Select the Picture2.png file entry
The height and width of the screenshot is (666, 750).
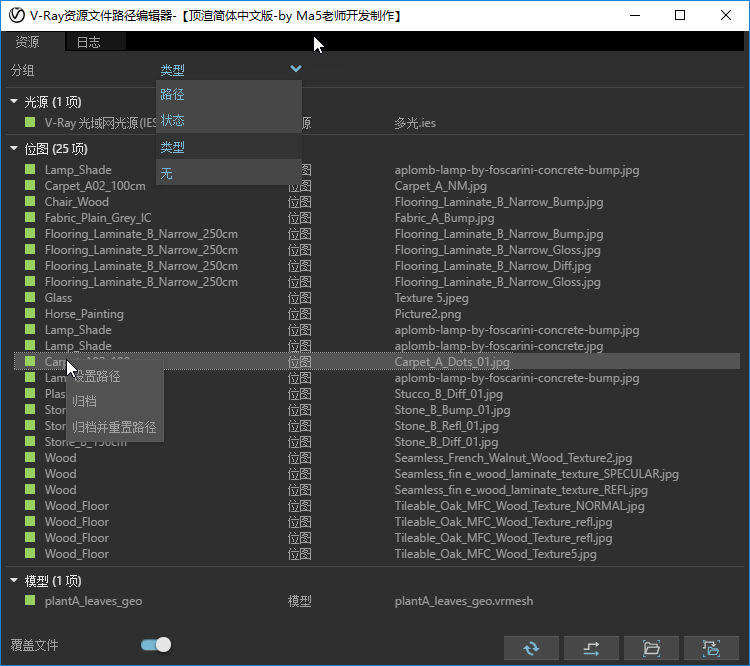[x=428, y=314]
